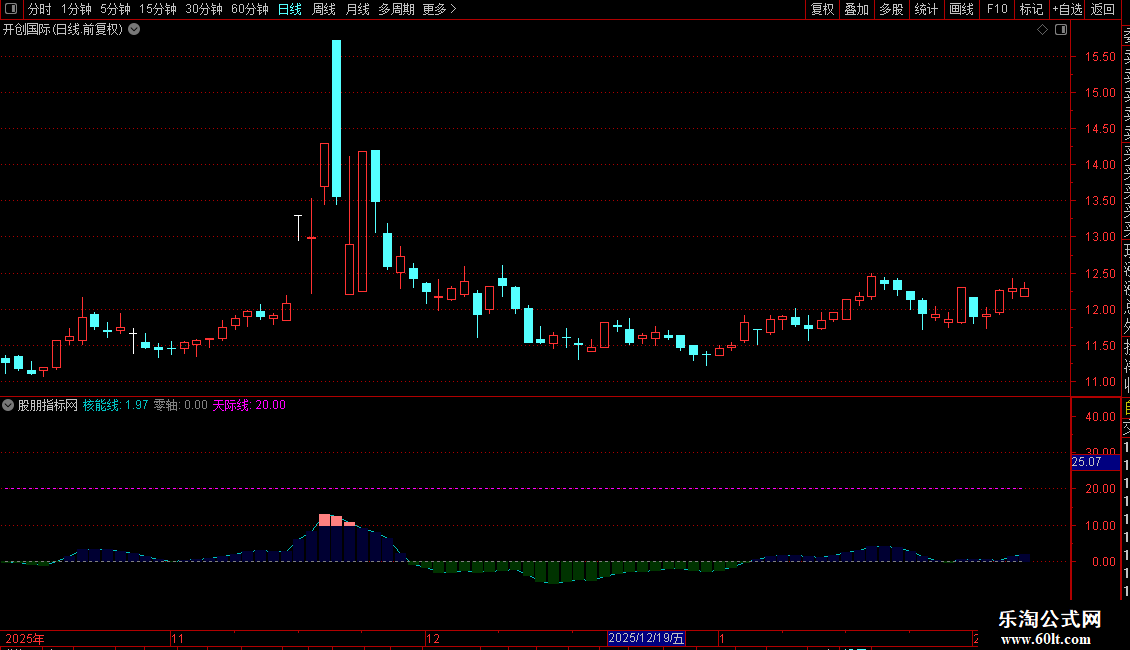The image size is (1130, 650).
Task: Click the 2025/12/19/五 date marker
Action: 646,638
